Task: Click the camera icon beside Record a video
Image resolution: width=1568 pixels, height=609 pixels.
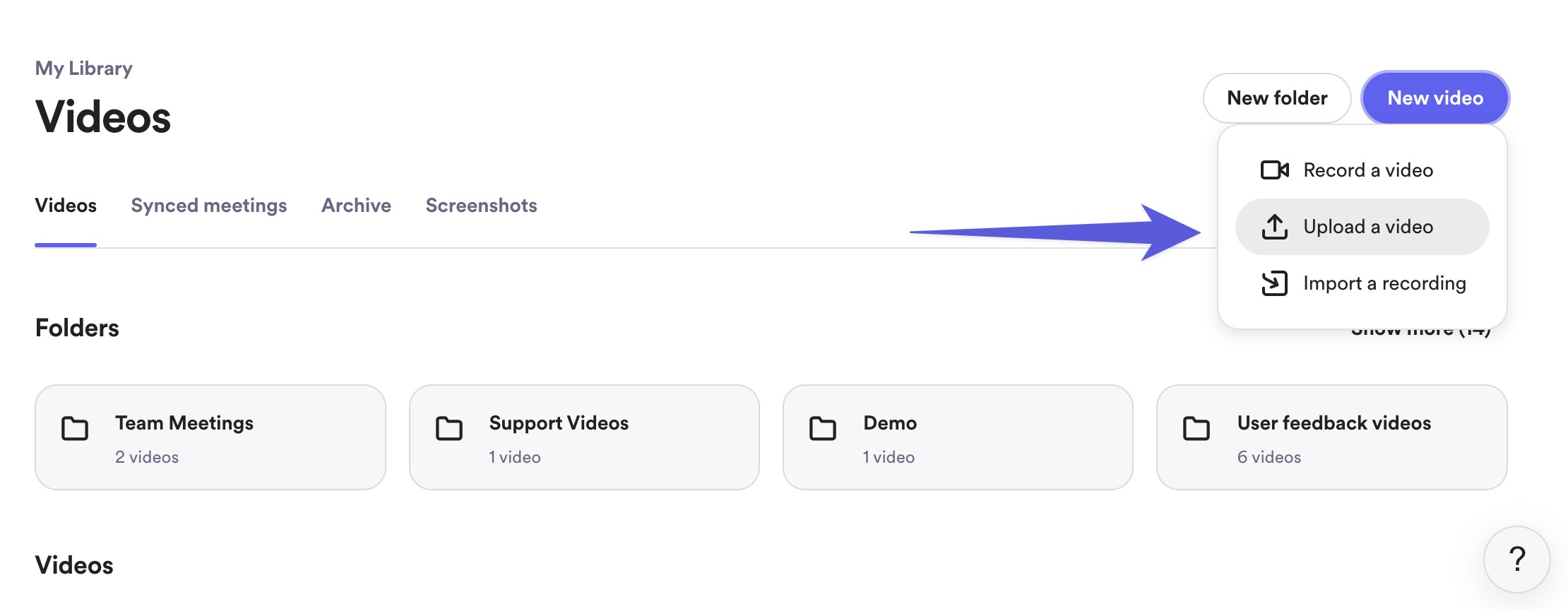Action: 1274,170
